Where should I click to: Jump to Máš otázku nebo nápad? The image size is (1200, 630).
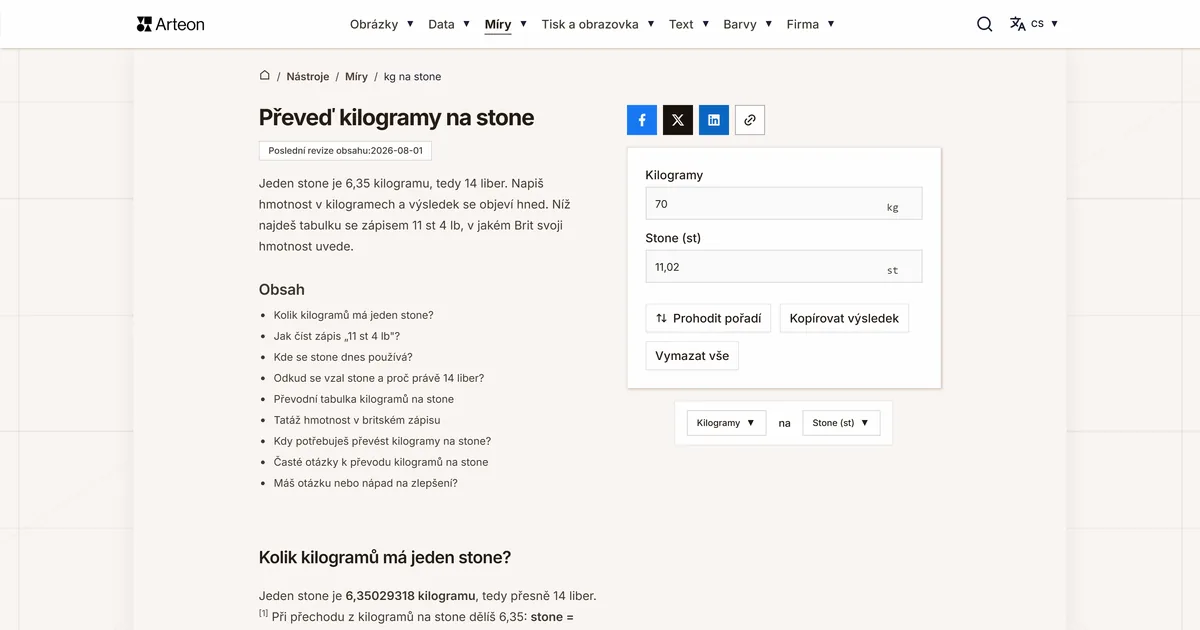point(366,483)
